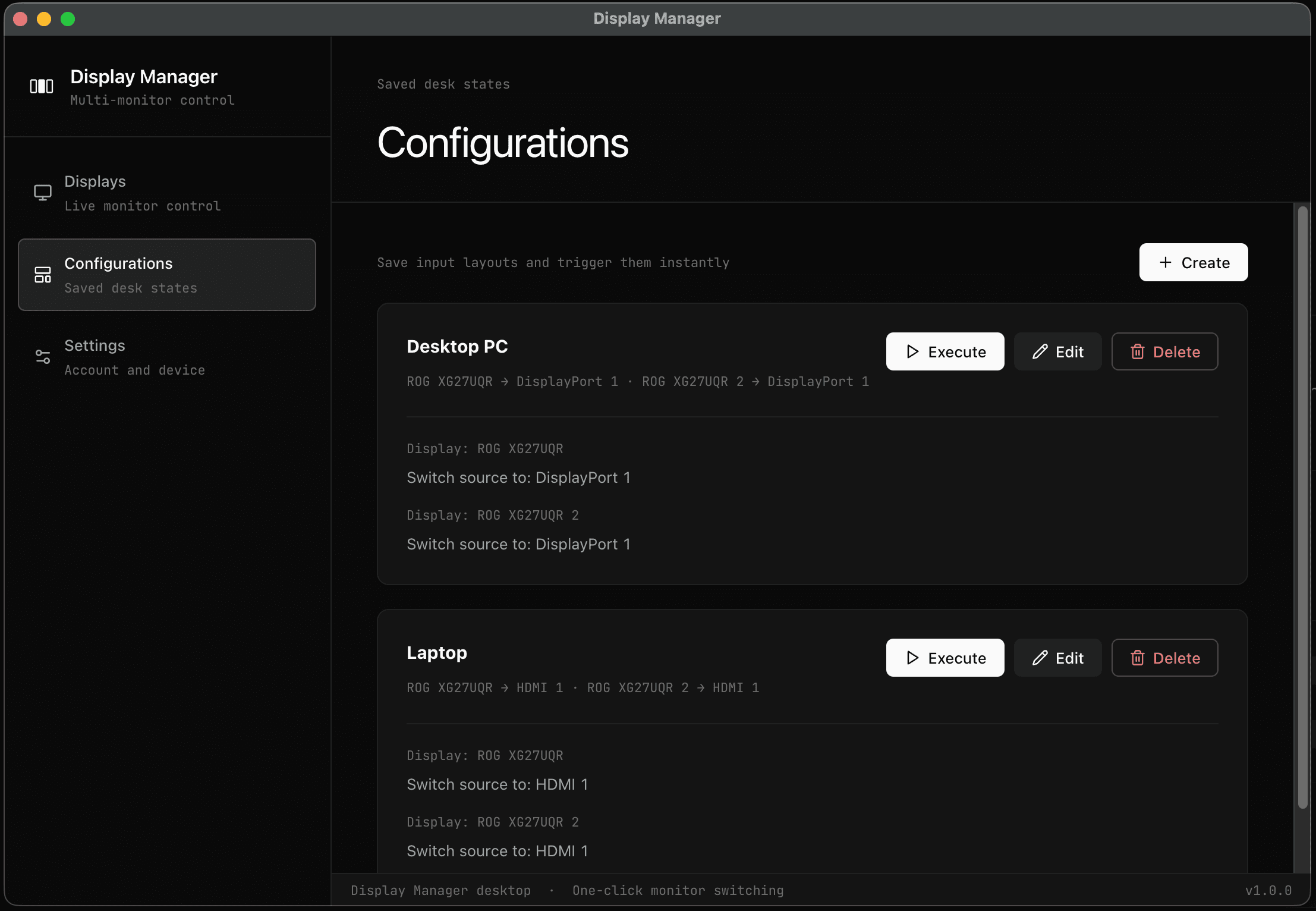
Task: Click 'Saved desk states' breadcrumb above heading
Action: pyautogui.click(x=443, y=84)
